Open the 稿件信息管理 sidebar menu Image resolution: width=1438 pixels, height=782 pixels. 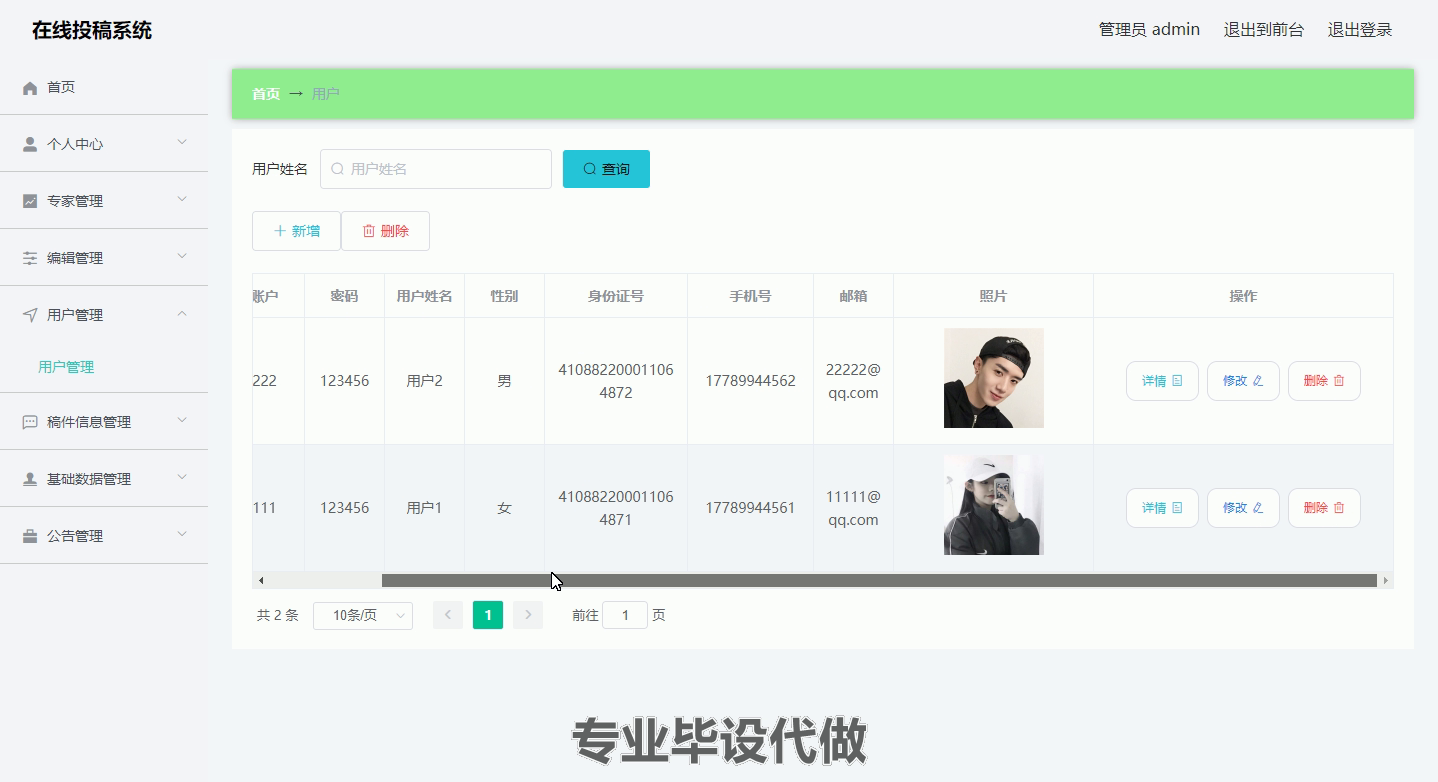pos(104,422)
